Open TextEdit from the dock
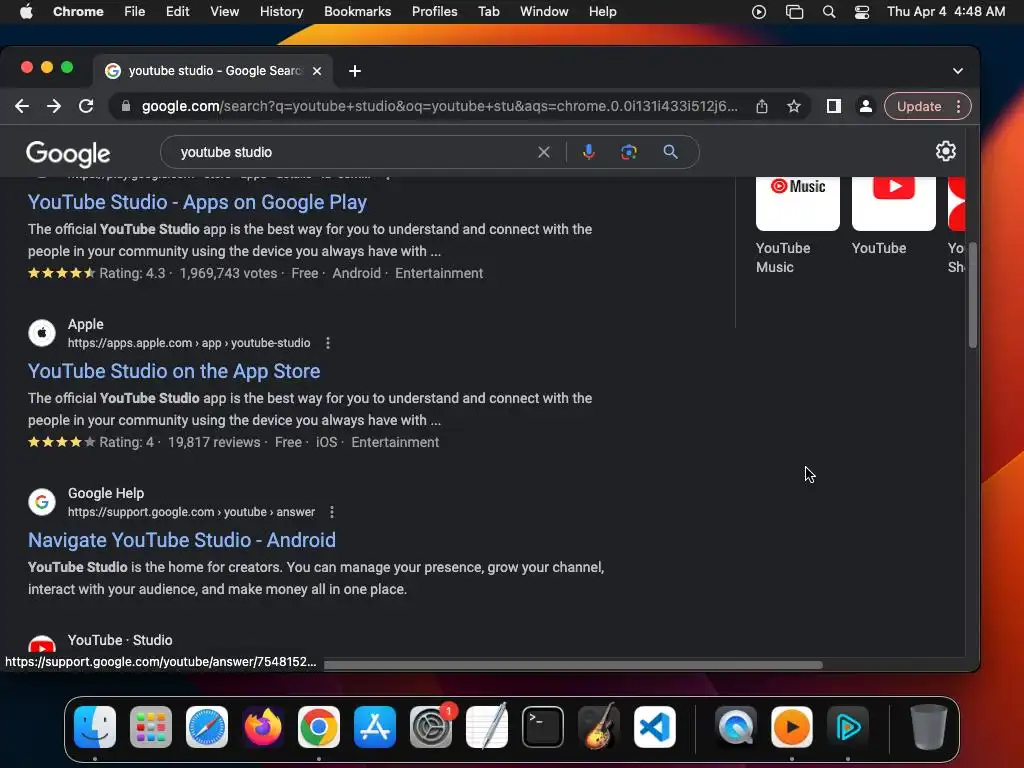Image resolution: width=1024 pixels, height=768 pixels. point(487,727)
